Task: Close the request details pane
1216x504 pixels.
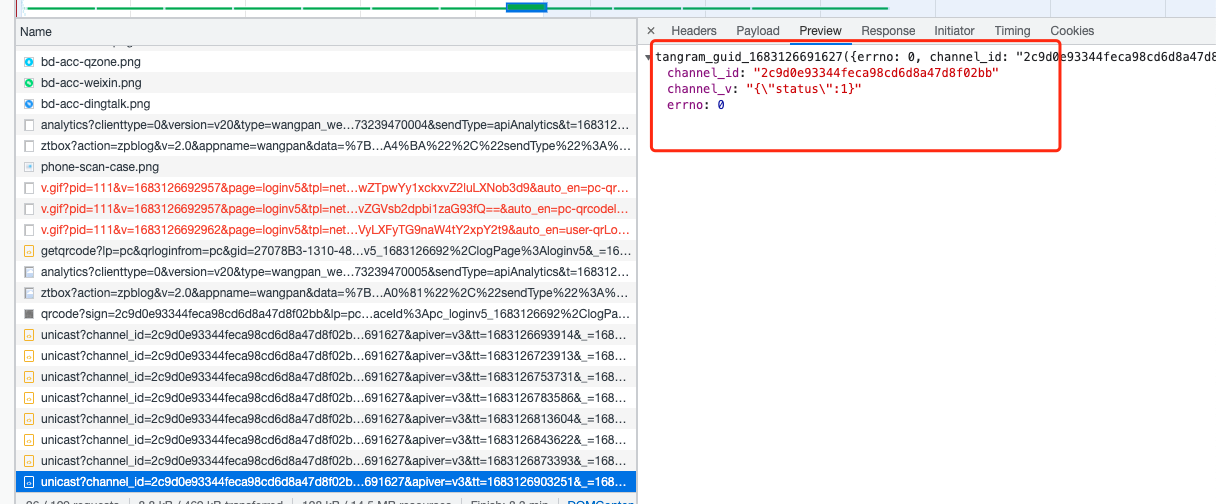Action: pyautogui.click(x=651, y=31)
